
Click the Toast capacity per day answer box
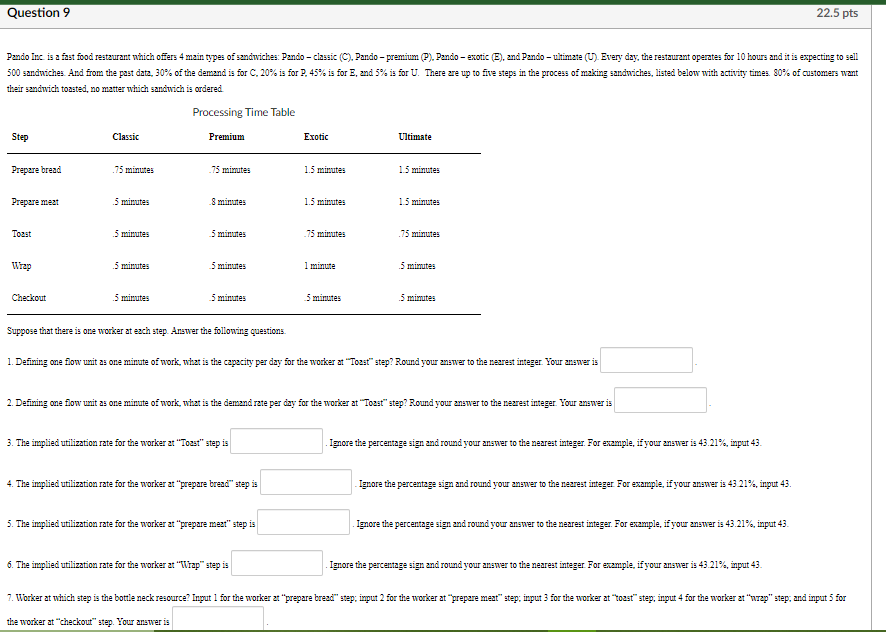pyautogui.click(x=646, y=360)
